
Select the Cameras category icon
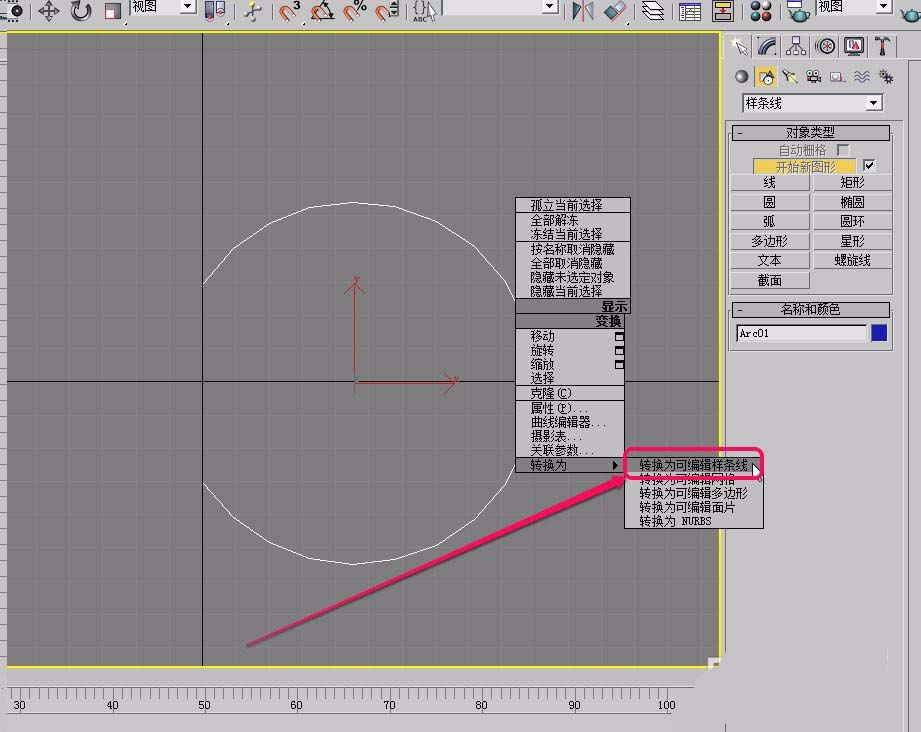814,77
